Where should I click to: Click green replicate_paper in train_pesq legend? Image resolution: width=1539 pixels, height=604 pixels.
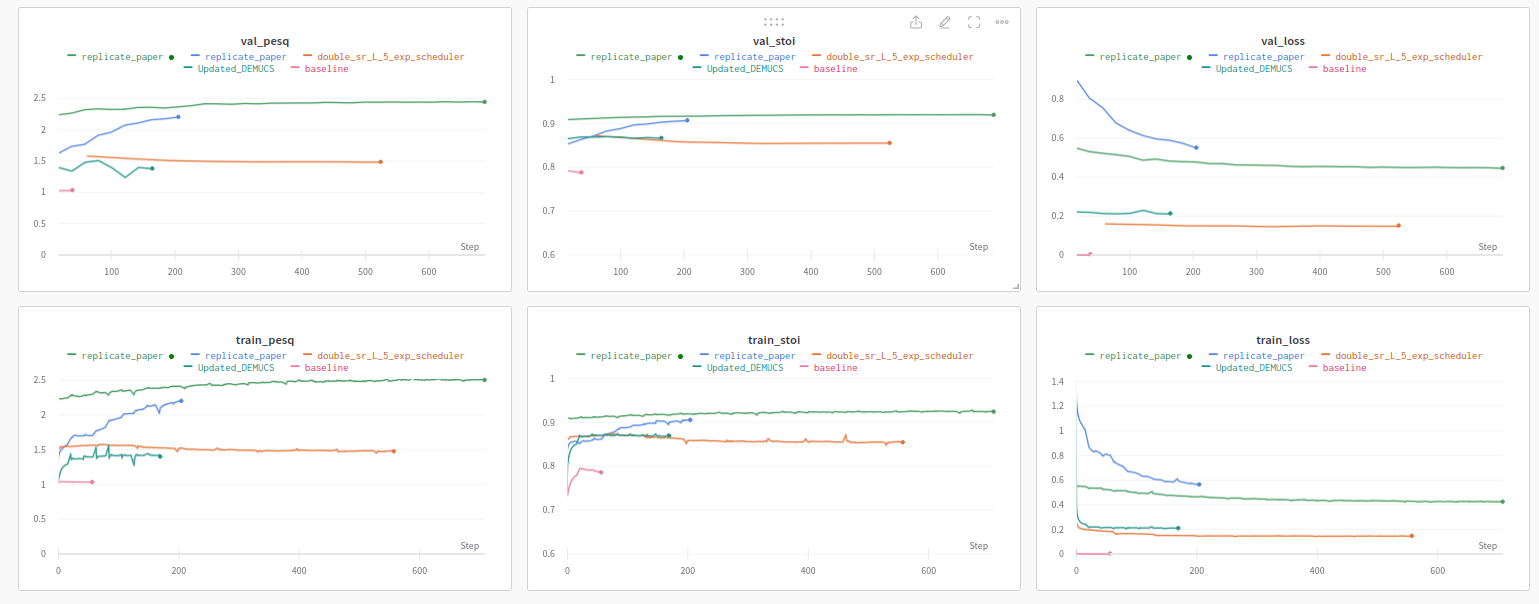pos(122,356)
